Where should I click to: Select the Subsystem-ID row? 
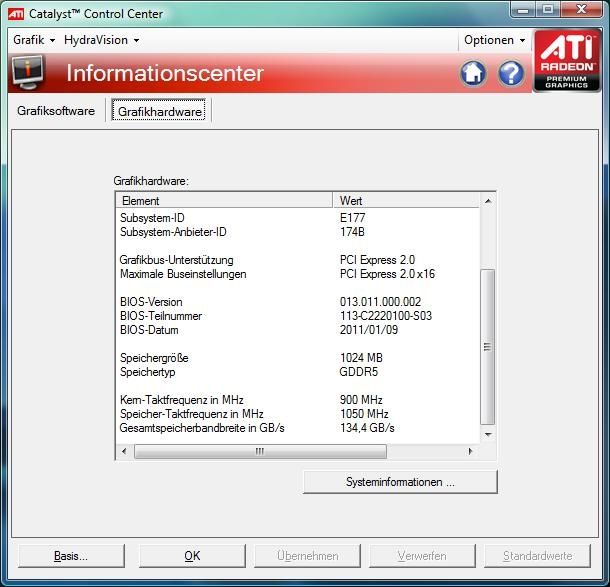coord(298,218)
